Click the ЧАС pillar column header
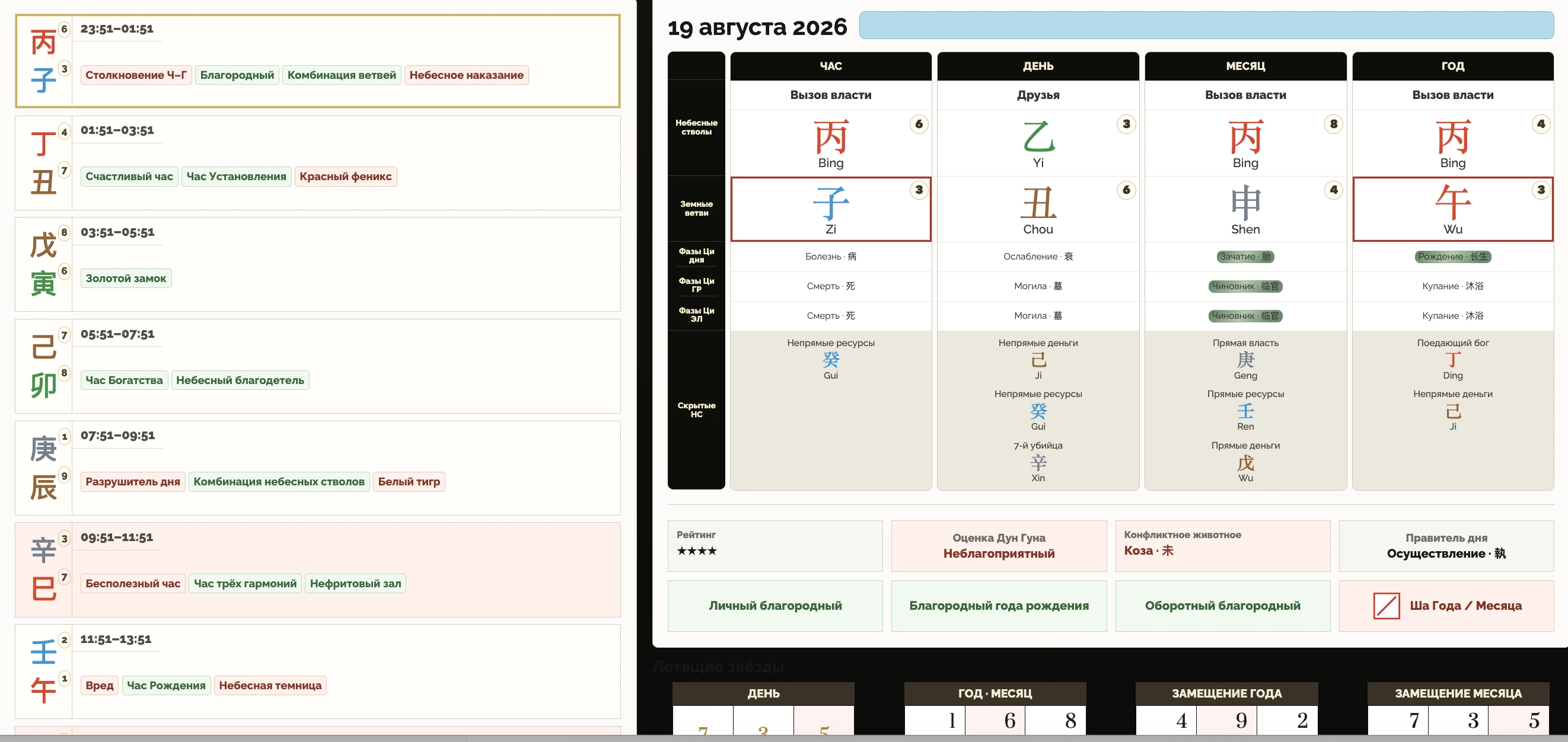Viewport: 1568px width, 742px height. (x=831, y=66)
